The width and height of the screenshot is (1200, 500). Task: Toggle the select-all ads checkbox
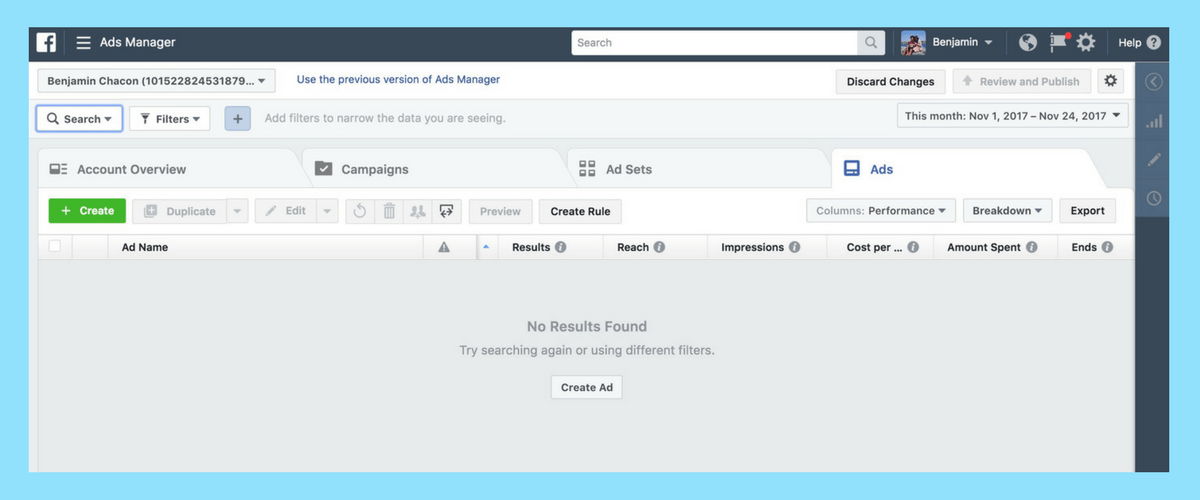coord(55,246)
